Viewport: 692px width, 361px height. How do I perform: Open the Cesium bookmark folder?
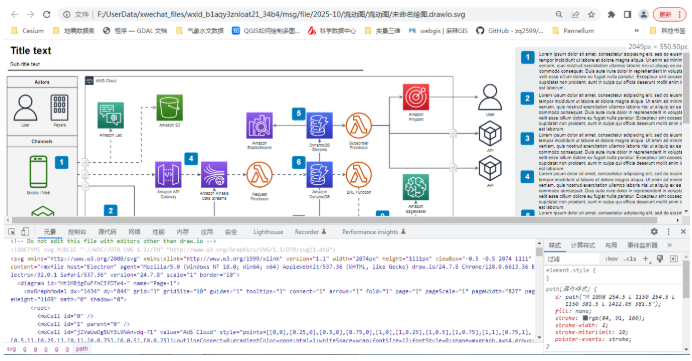click(x=27, y=31)
